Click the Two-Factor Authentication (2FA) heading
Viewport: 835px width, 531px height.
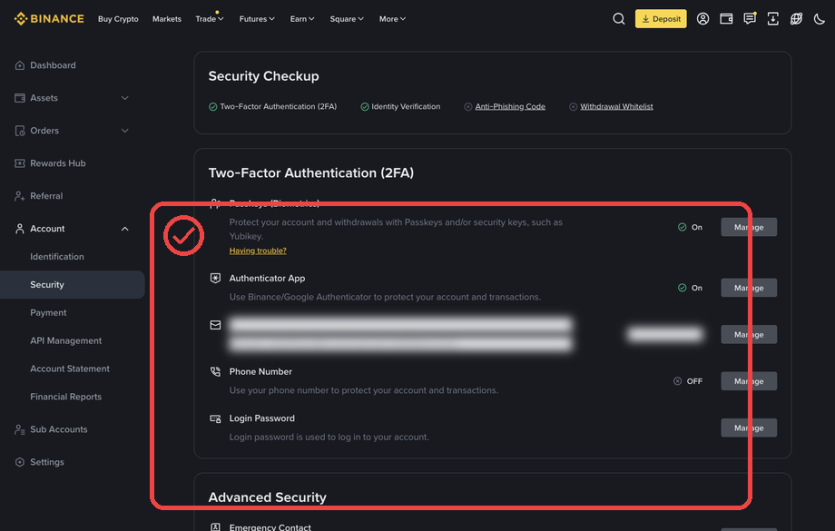tap(311, 173)
